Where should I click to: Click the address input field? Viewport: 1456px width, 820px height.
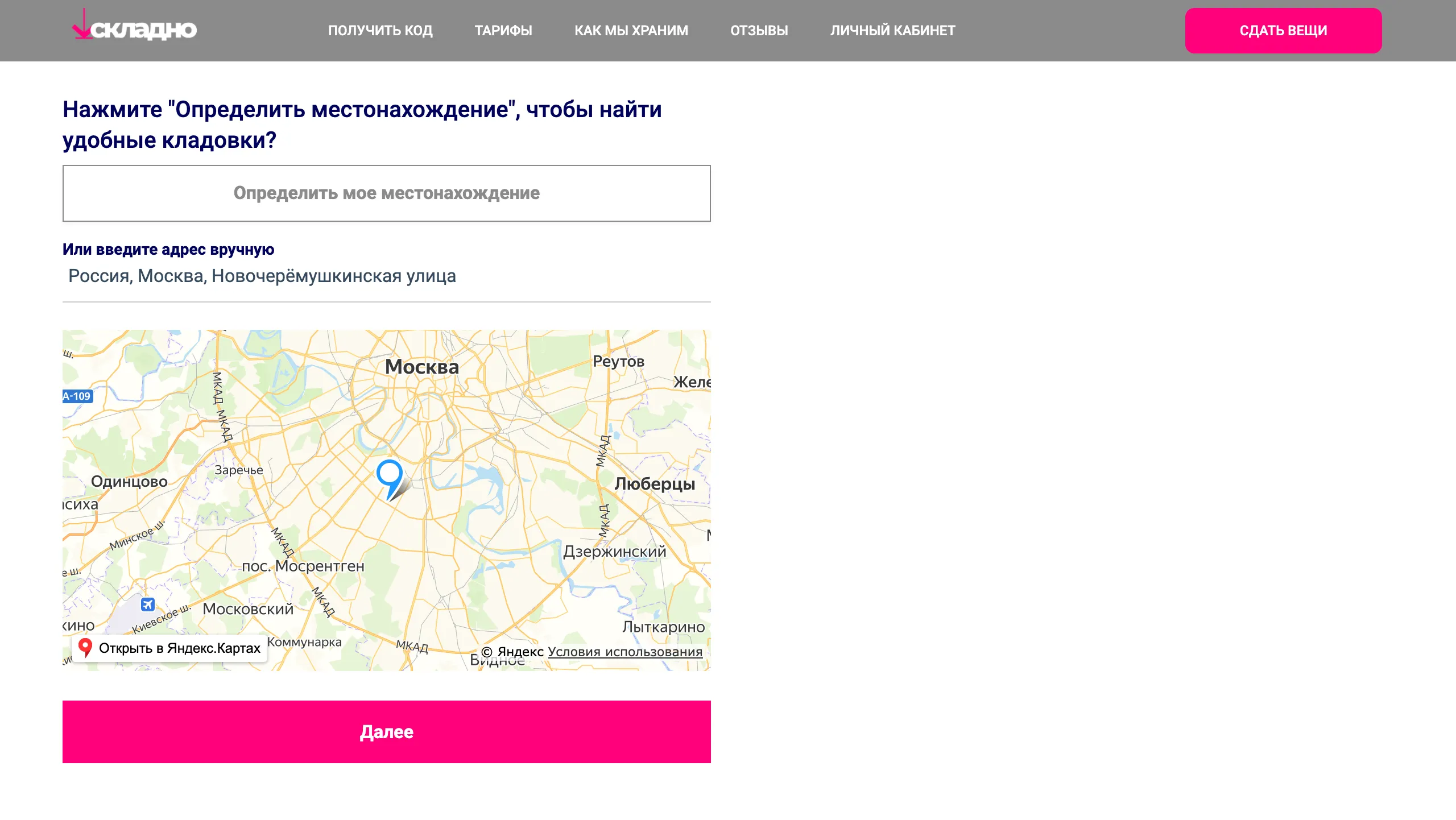click(386, 276)
